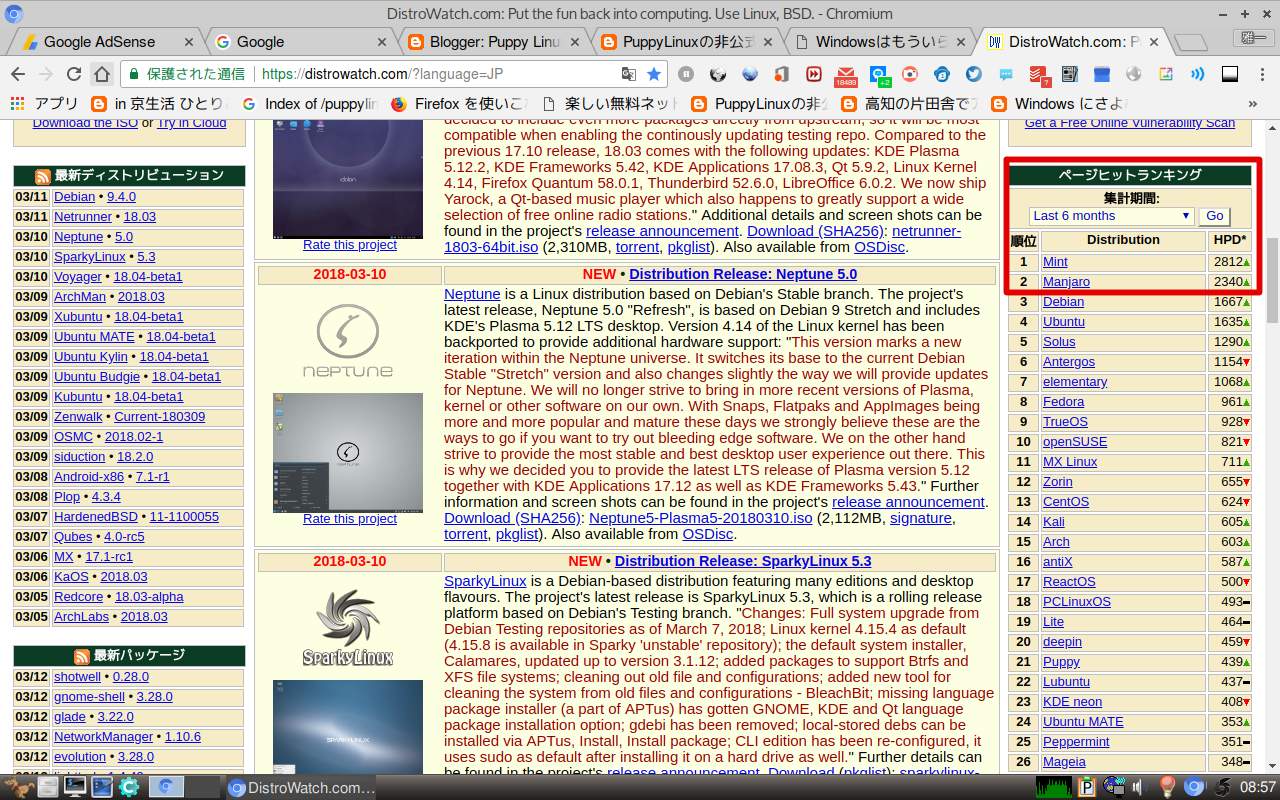Open the Firefox を使いこ bookmark
The width and height of the screenshot is (1280, 800).
tap(458, 103)
